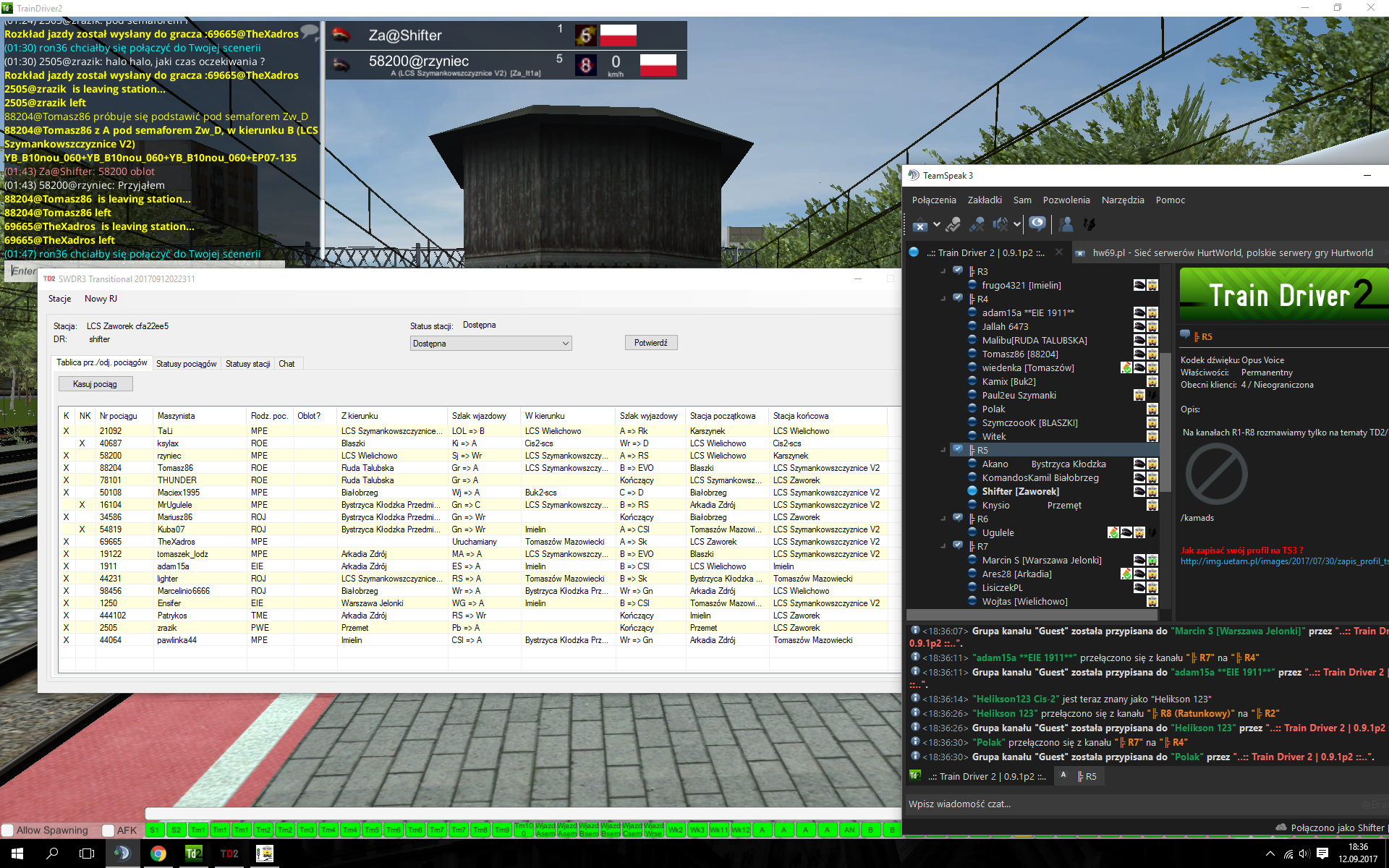This screenshot has width=1389, height=868.
Task: Open the Połączenia menu in TeamSpeak
Action: pos(933,200)
